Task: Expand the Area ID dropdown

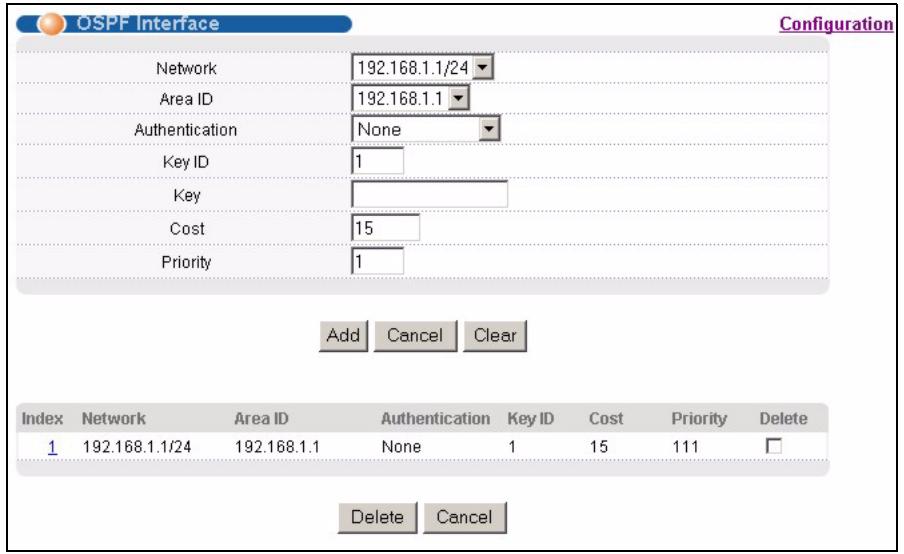Action: [410, 99]
